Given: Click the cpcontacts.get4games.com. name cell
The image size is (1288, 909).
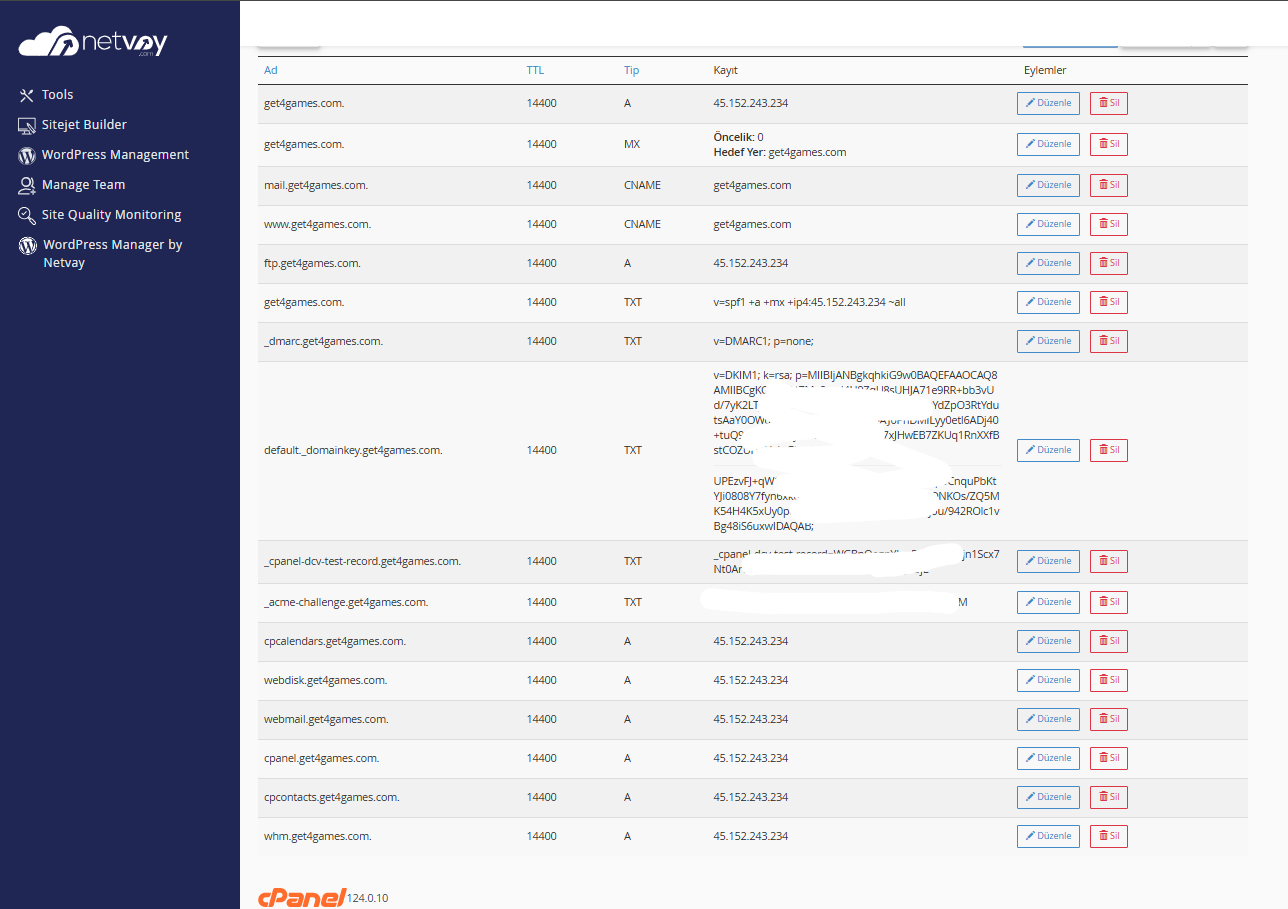Looking at the screenshot, I should coord(332,797).
